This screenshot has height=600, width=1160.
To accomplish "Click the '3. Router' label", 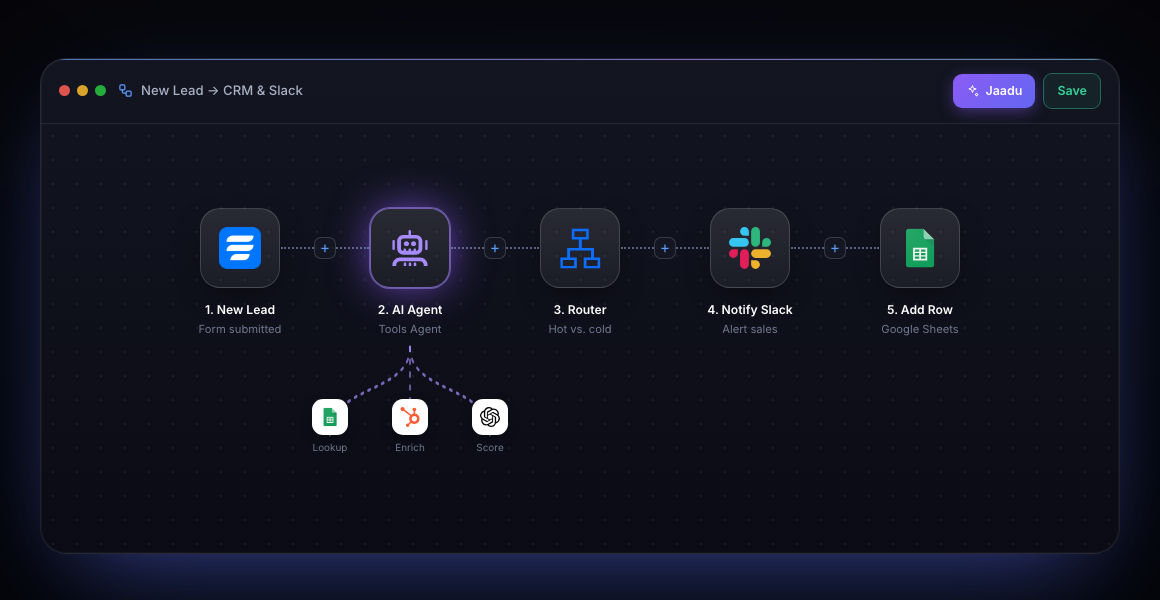I will coord(580,310).
